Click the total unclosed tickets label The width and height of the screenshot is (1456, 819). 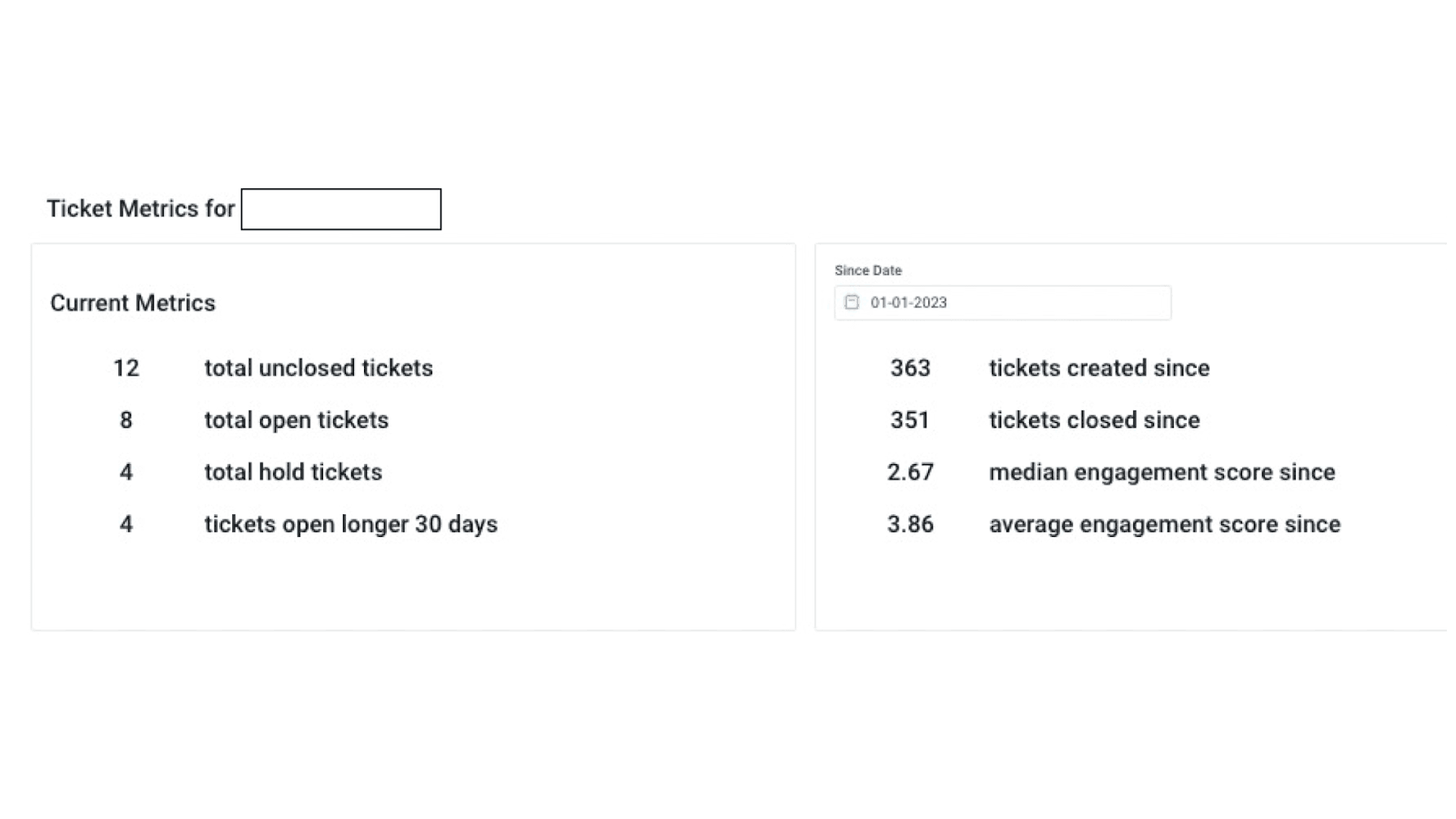point(318,368)
